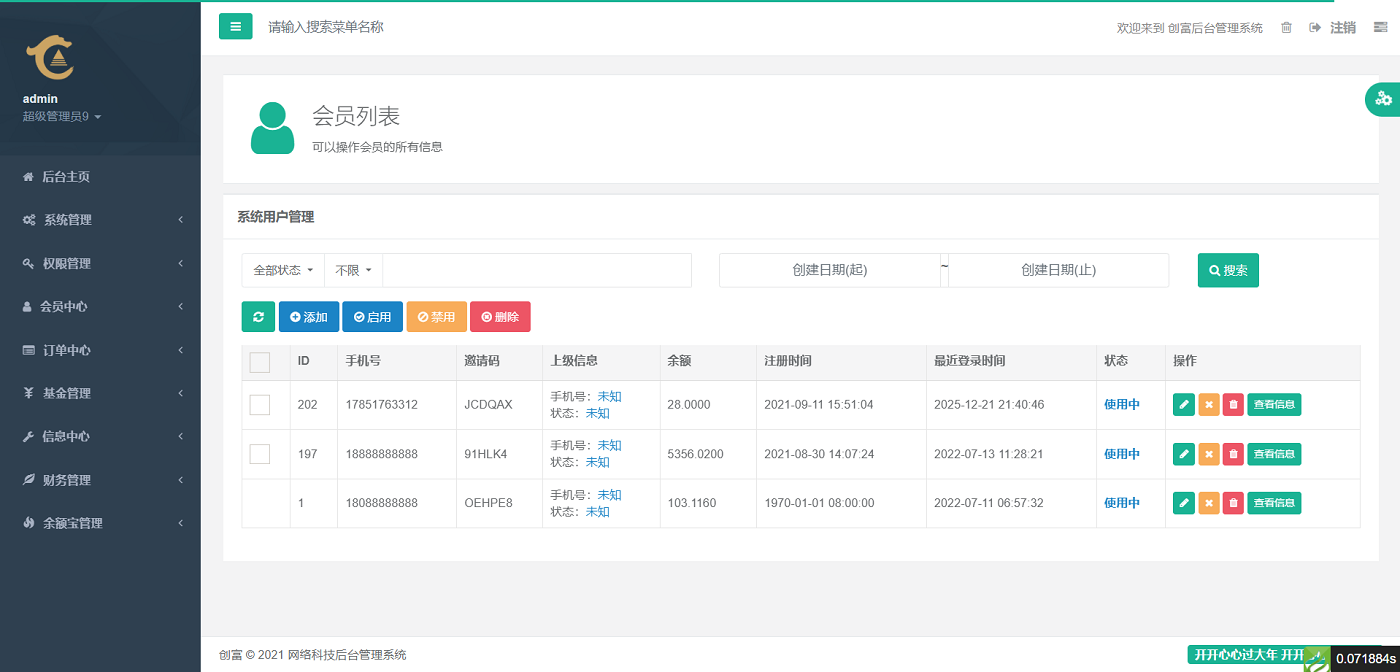Screen dimensions: 1400x672
Task: Click the logout arrow icon beside 注销
Action: 1314,27
